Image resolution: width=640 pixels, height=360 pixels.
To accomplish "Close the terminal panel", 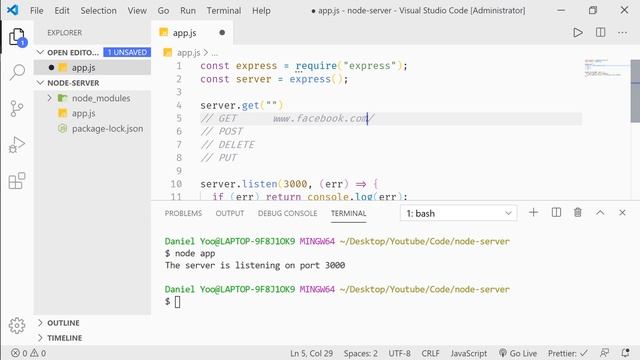I will 622,213.
